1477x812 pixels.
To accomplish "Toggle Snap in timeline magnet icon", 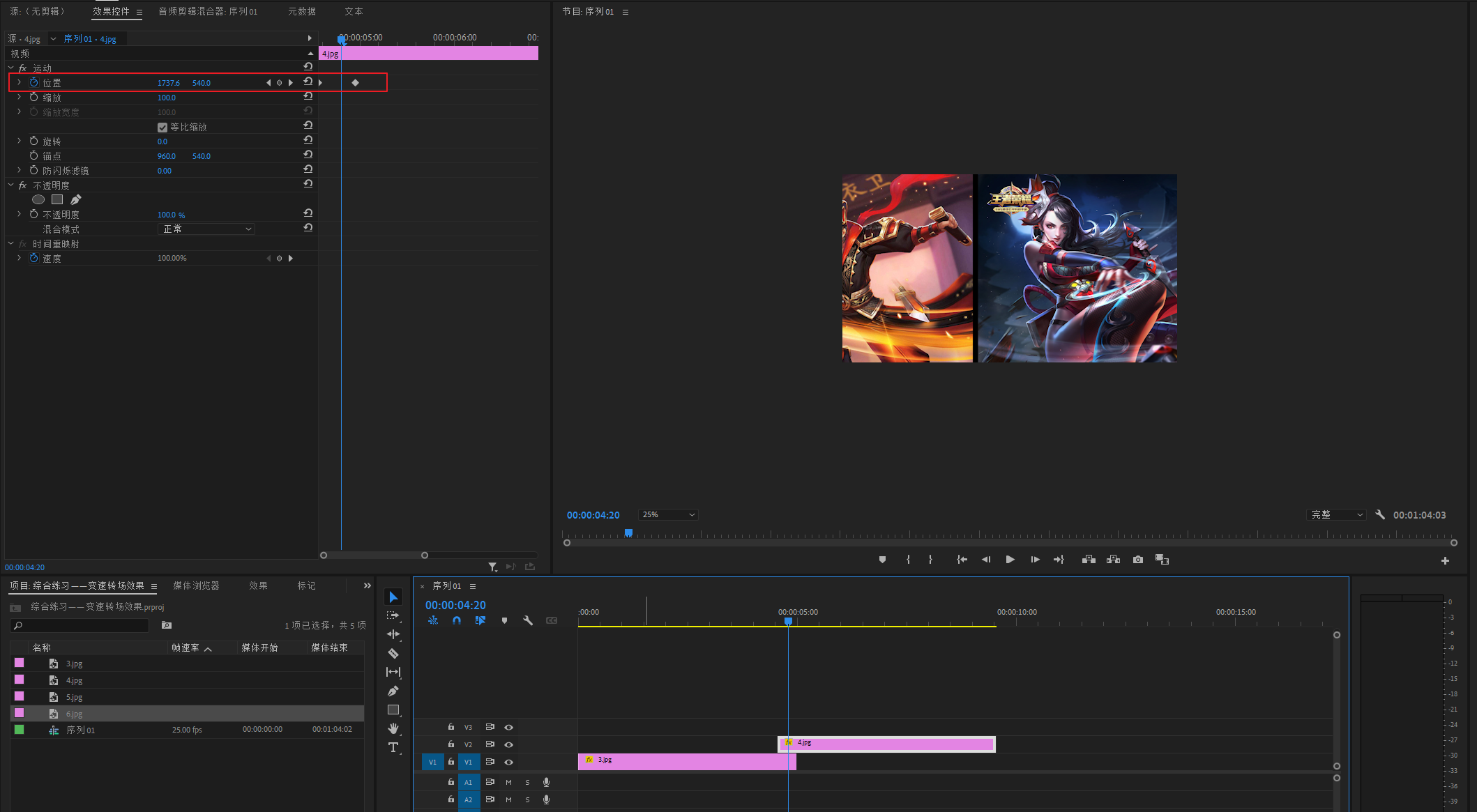I will click(457, 620).
